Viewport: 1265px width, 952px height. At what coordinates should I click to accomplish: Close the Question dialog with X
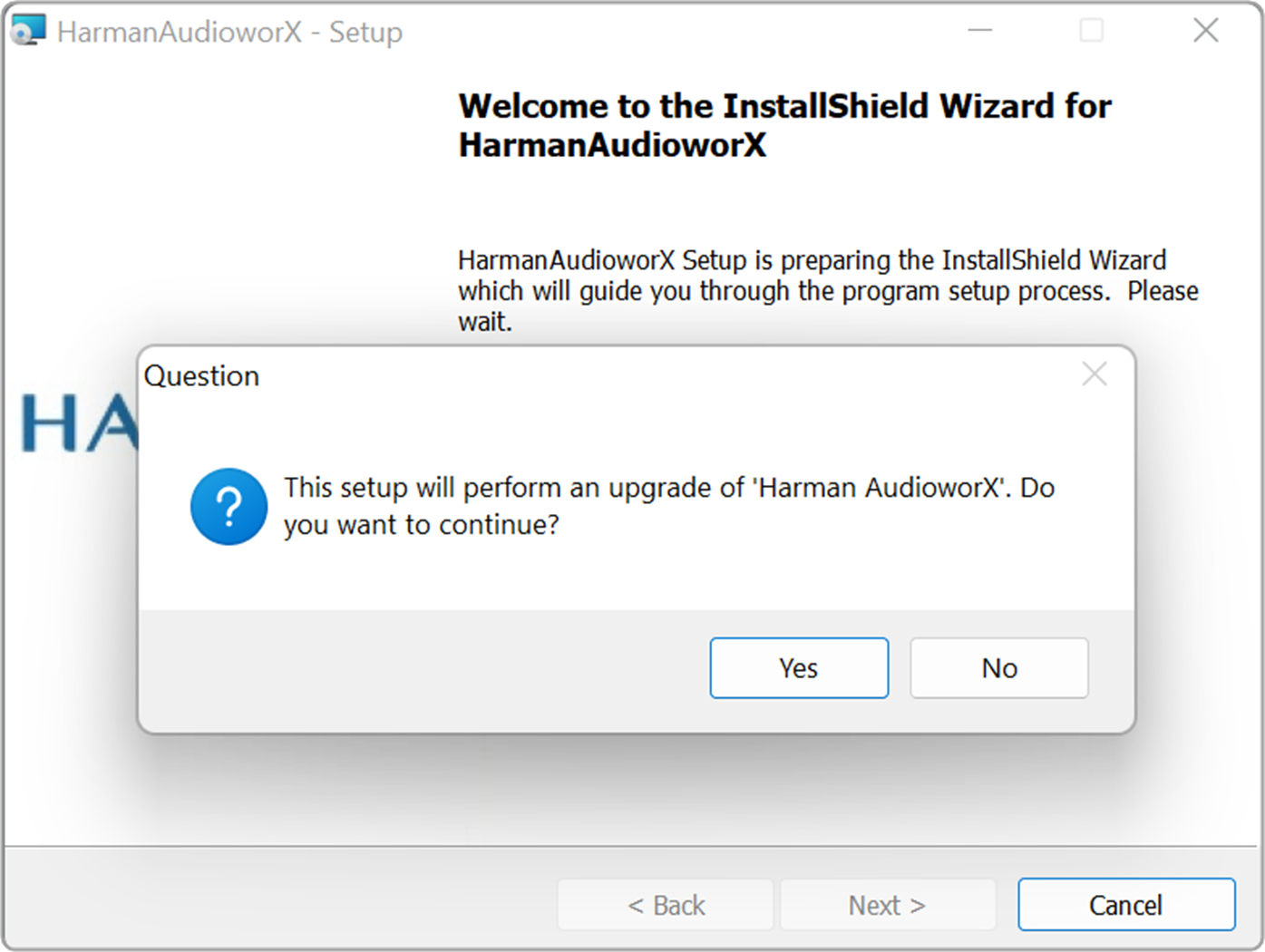coord(1095,374)
